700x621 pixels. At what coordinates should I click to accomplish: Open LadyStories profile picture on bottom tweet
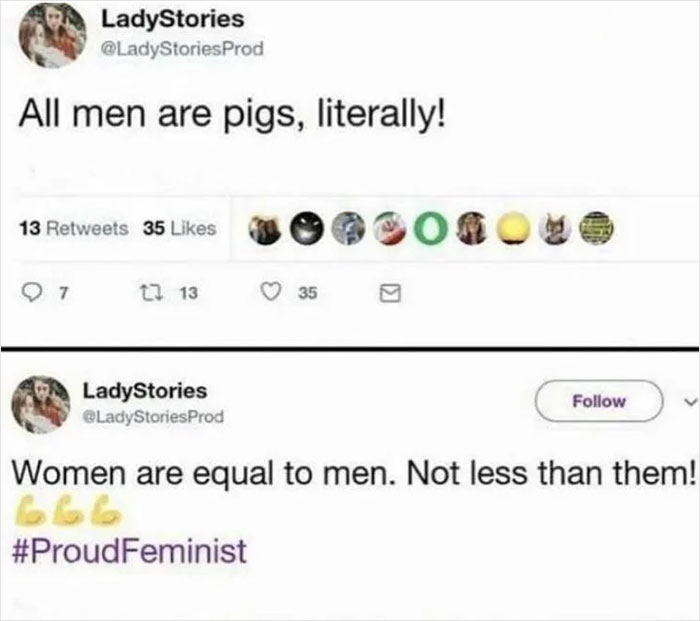click(x=43, y=404)
